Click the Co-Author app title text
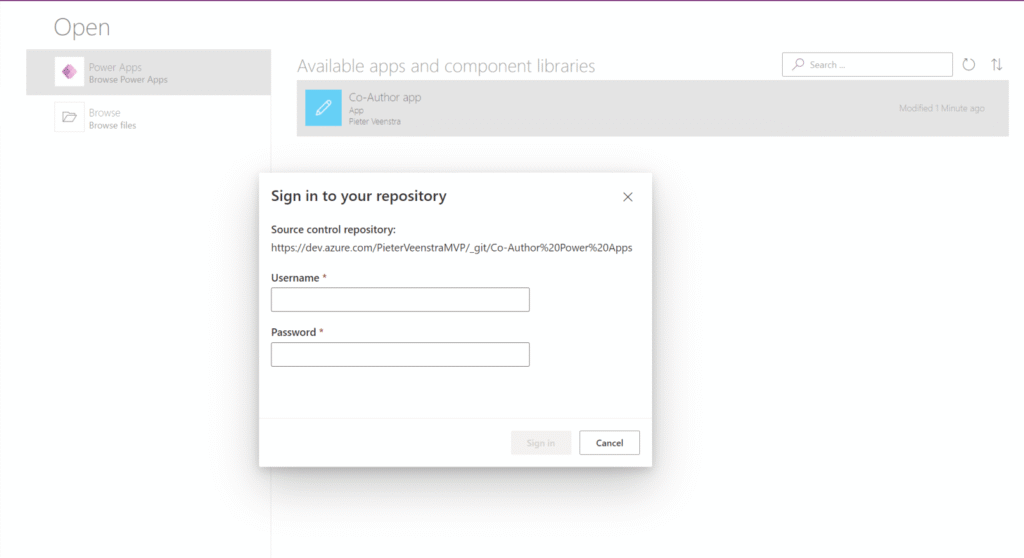Viewport: 1024px width, 558px height. (x=385, y=97)
